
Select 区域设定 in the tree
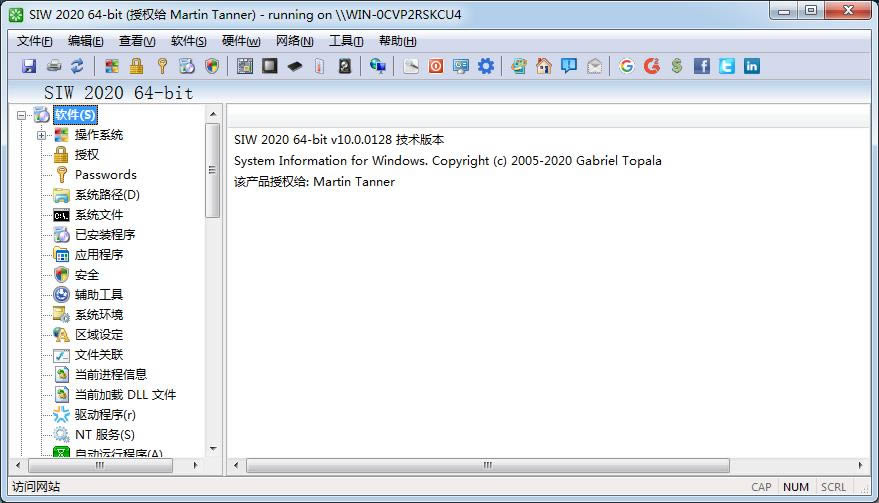(x=99, y=335)
